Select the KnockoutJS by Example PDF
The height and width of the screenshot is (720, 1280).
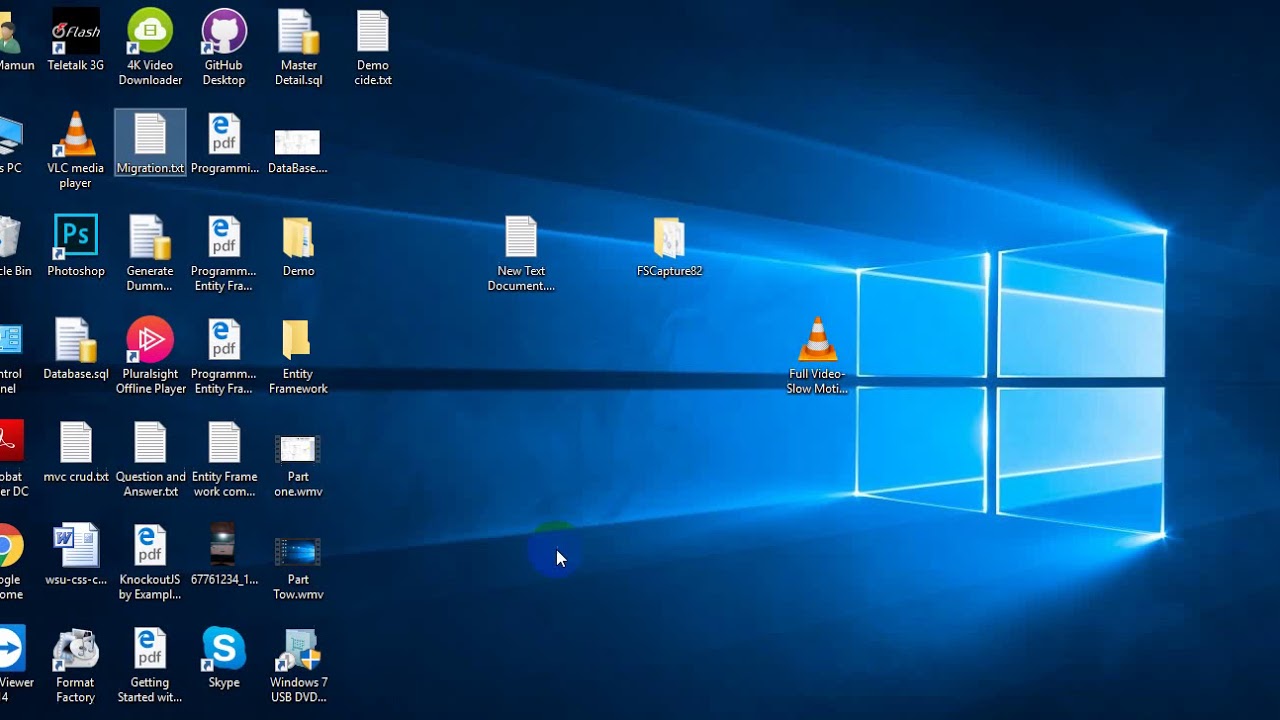(150, 562)
